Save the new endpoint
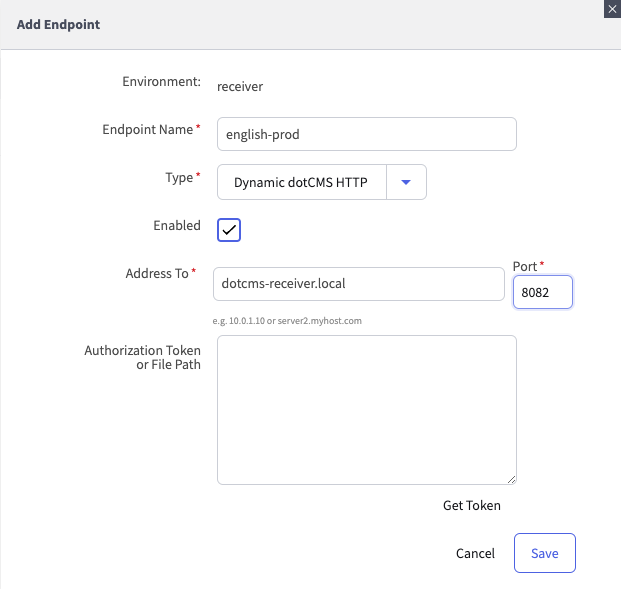 [544, 553]
